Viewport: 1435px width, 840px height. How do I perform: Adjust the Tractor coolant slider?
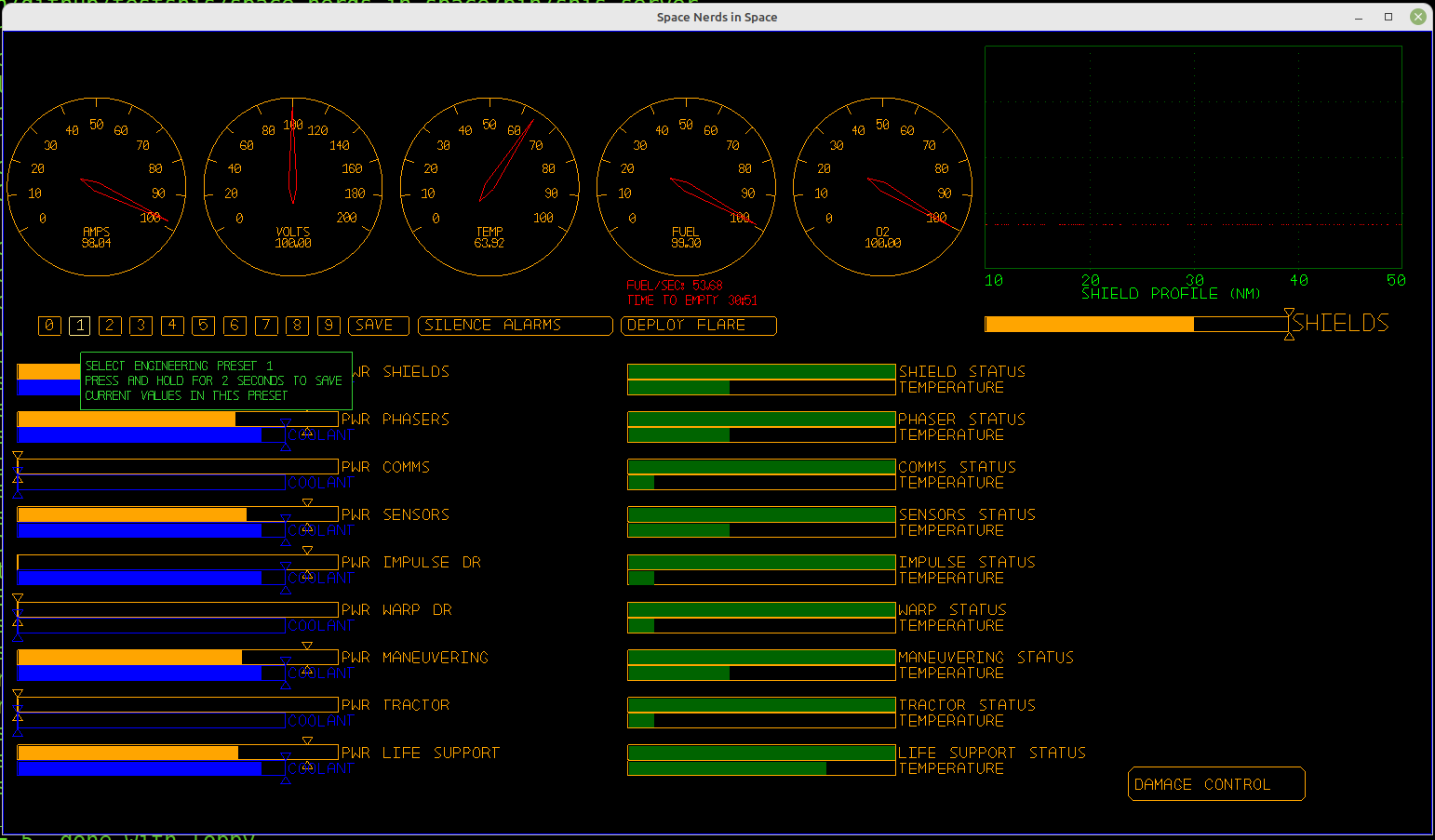click(x=151, y=721)
